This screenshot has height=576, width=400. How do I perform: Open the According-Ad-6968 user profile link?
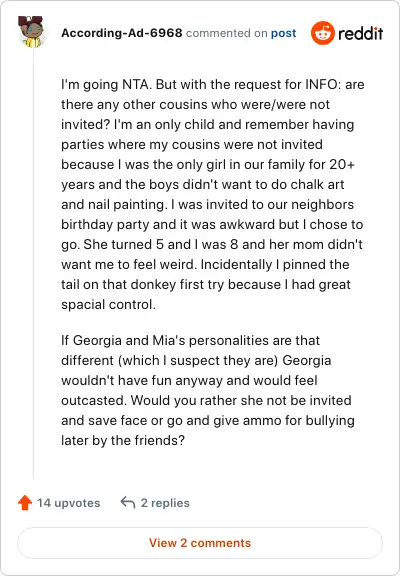pos(122,33)
